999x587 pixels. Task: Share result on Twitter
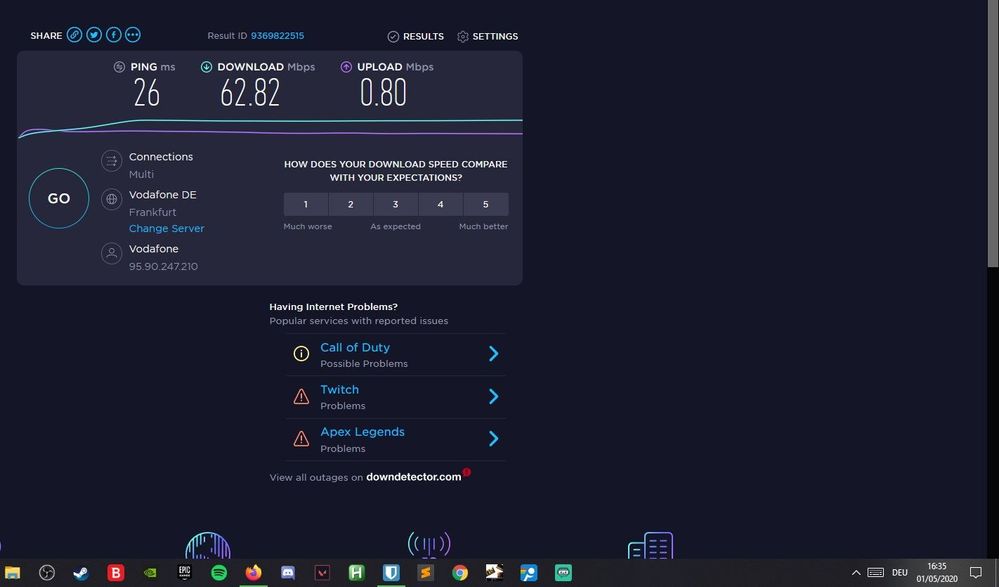94,35
